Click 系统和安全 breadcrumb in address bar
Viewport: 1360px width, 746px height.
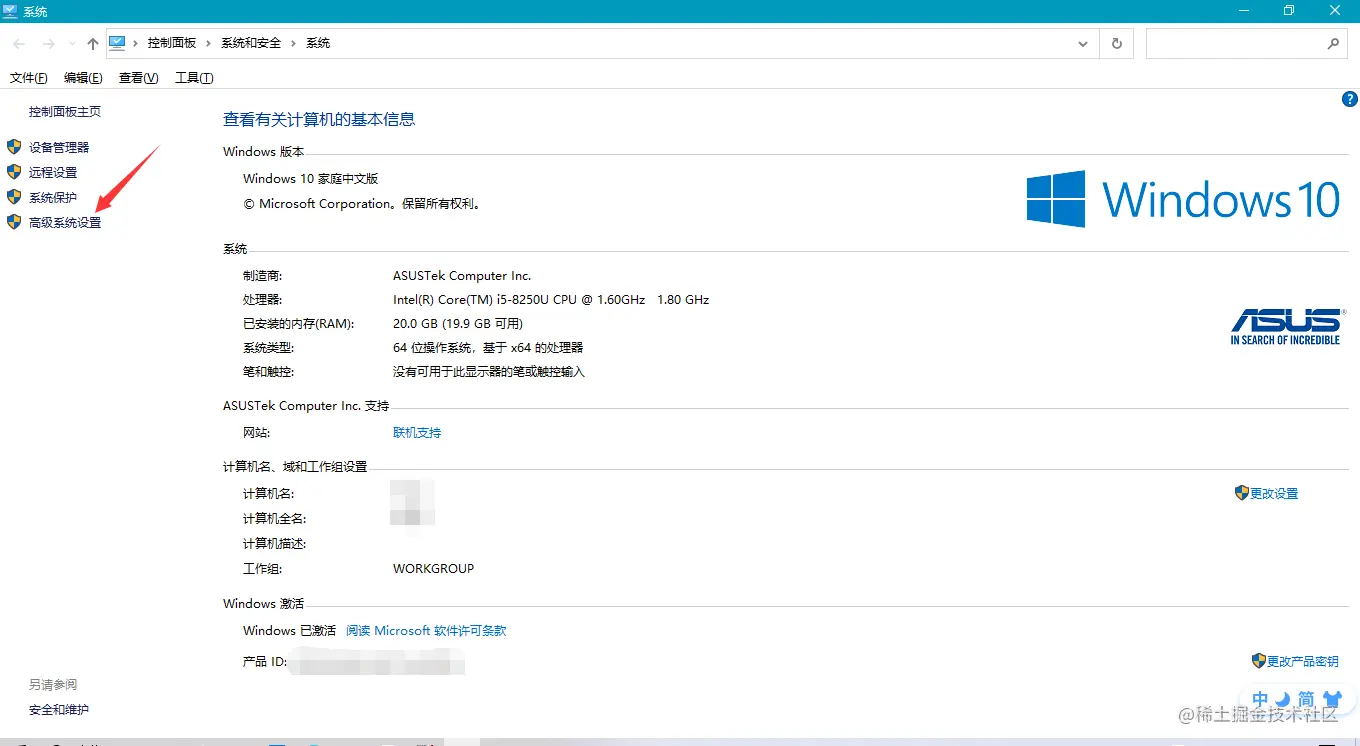click(251, 43)
